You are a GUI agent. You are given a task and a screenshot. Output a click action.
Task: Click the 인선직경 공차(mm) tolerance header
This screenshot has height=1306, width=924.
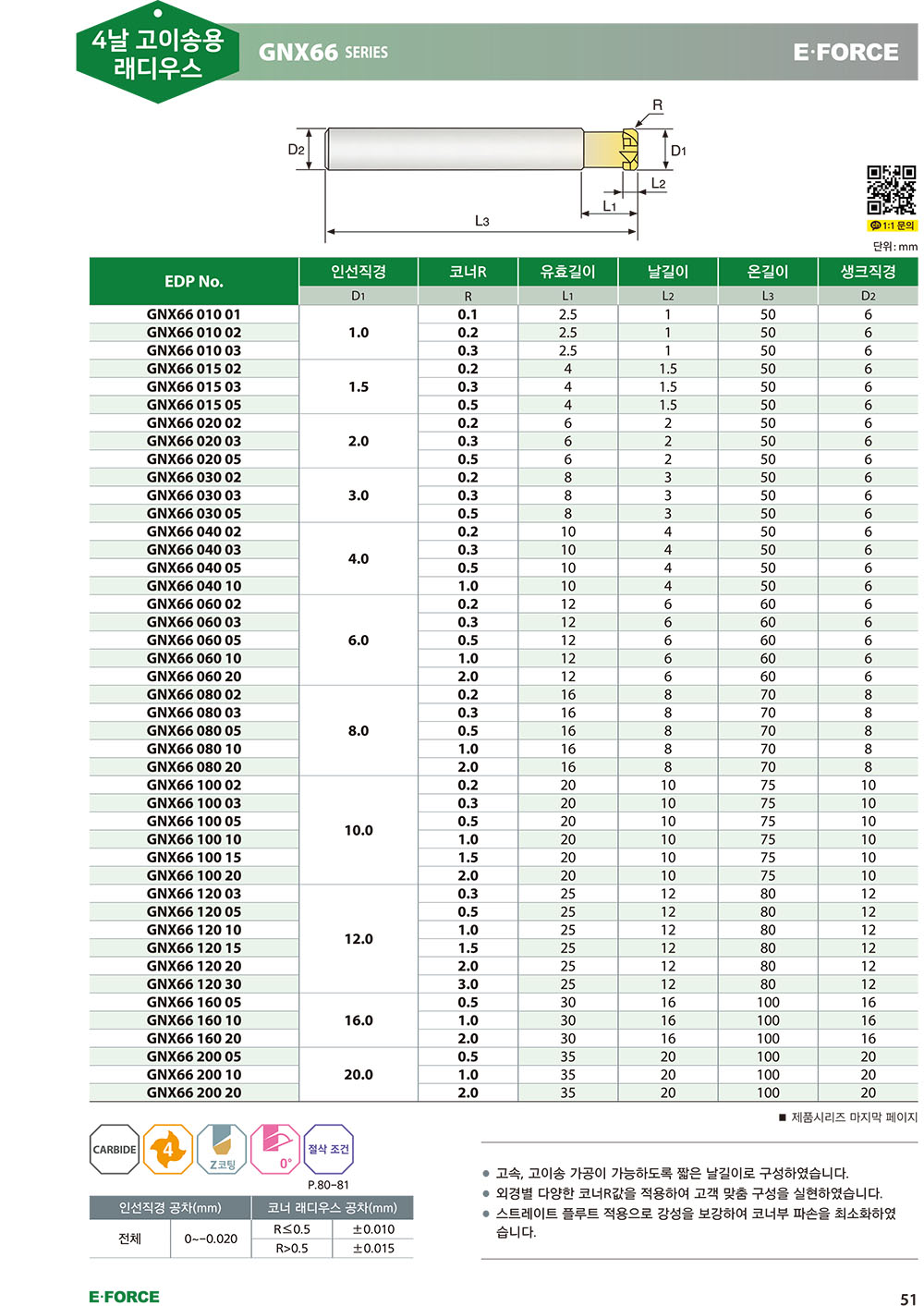click(x=170, y=1208)
